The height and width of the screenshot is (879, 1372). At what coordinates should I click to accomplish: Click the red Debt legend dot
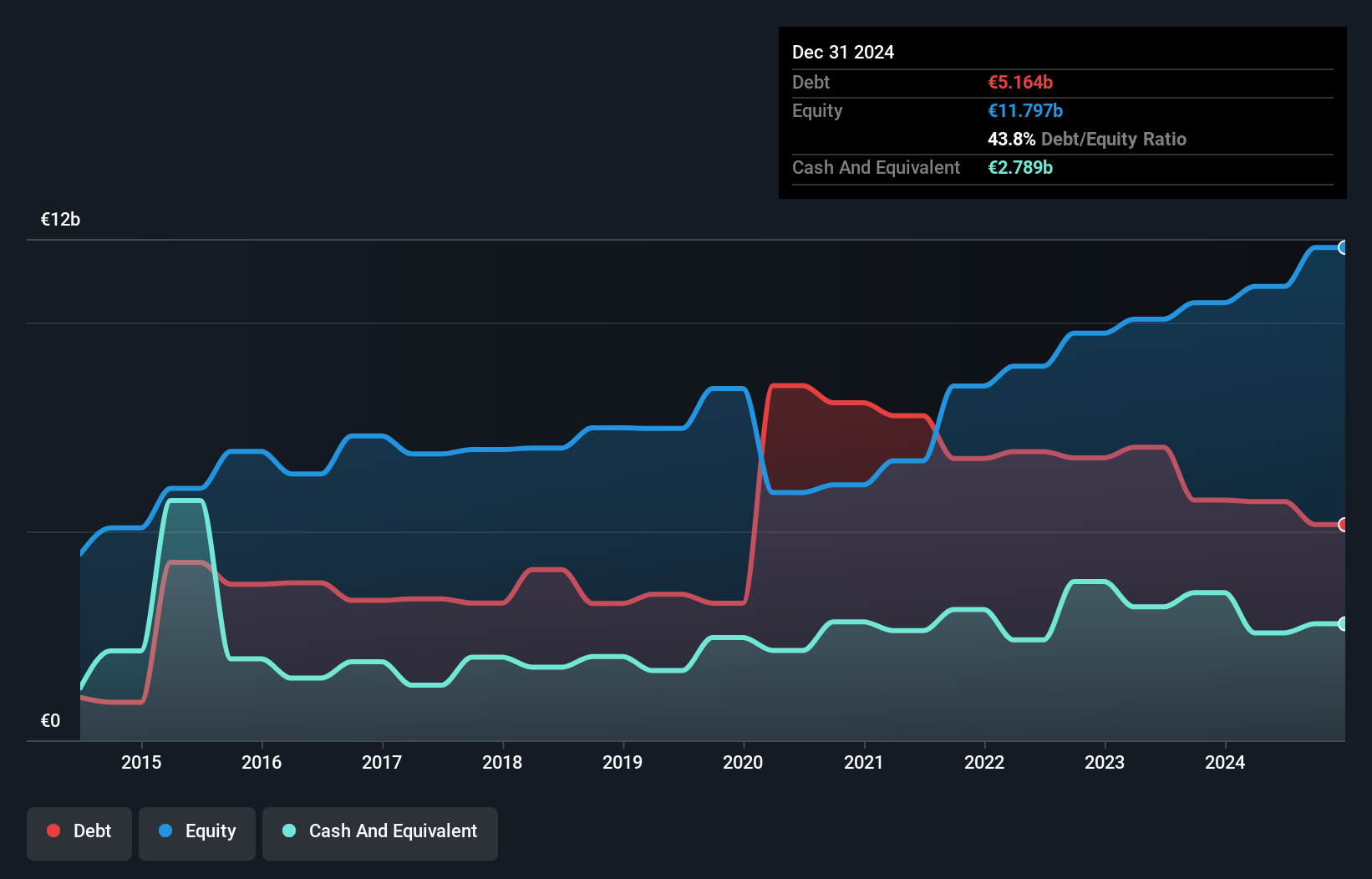tap(53, 831)
